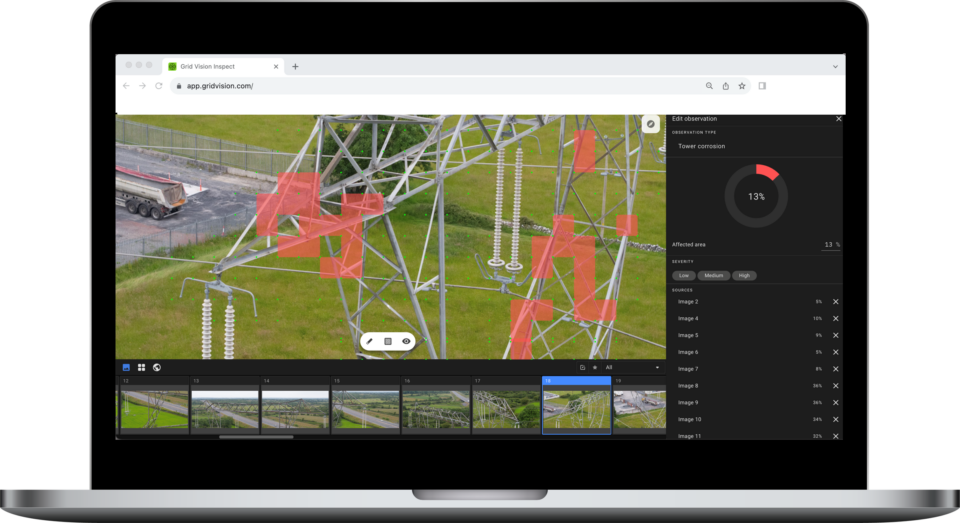Bookmark page with browser star icon
The width and height of the screenshot is (960, 523).
[742, 86]
